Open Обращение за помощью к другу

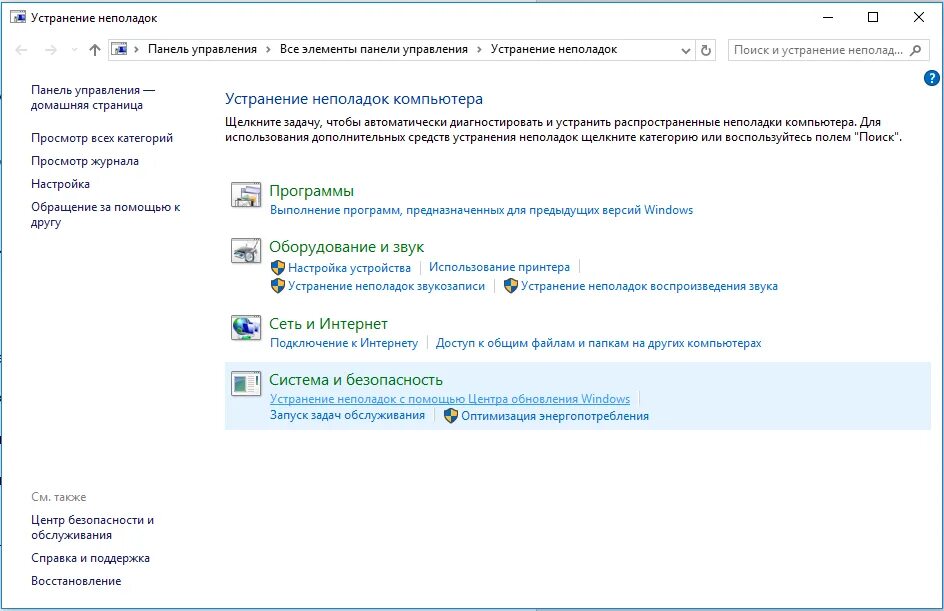click(x=105, y=214)
